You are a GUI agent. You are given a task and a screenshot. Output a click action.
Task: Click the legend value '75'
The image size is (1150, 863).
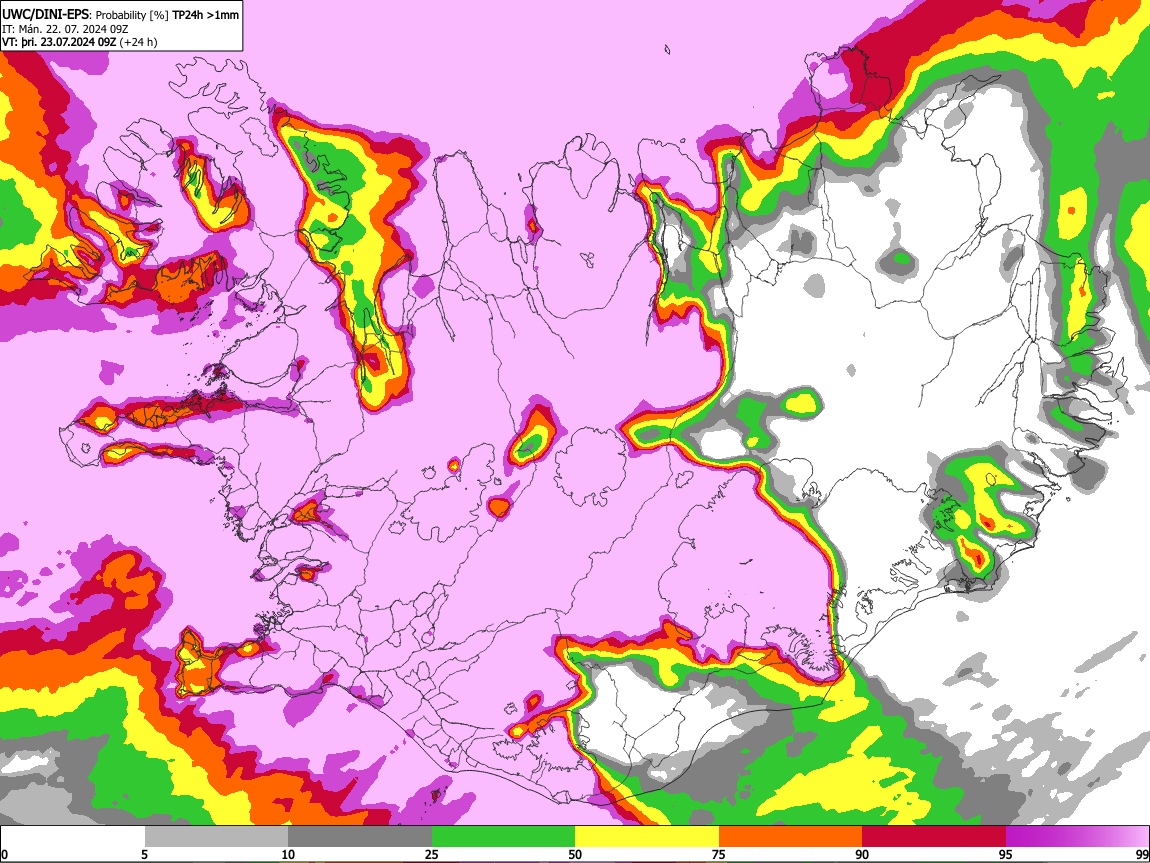(x=719, y=854)
